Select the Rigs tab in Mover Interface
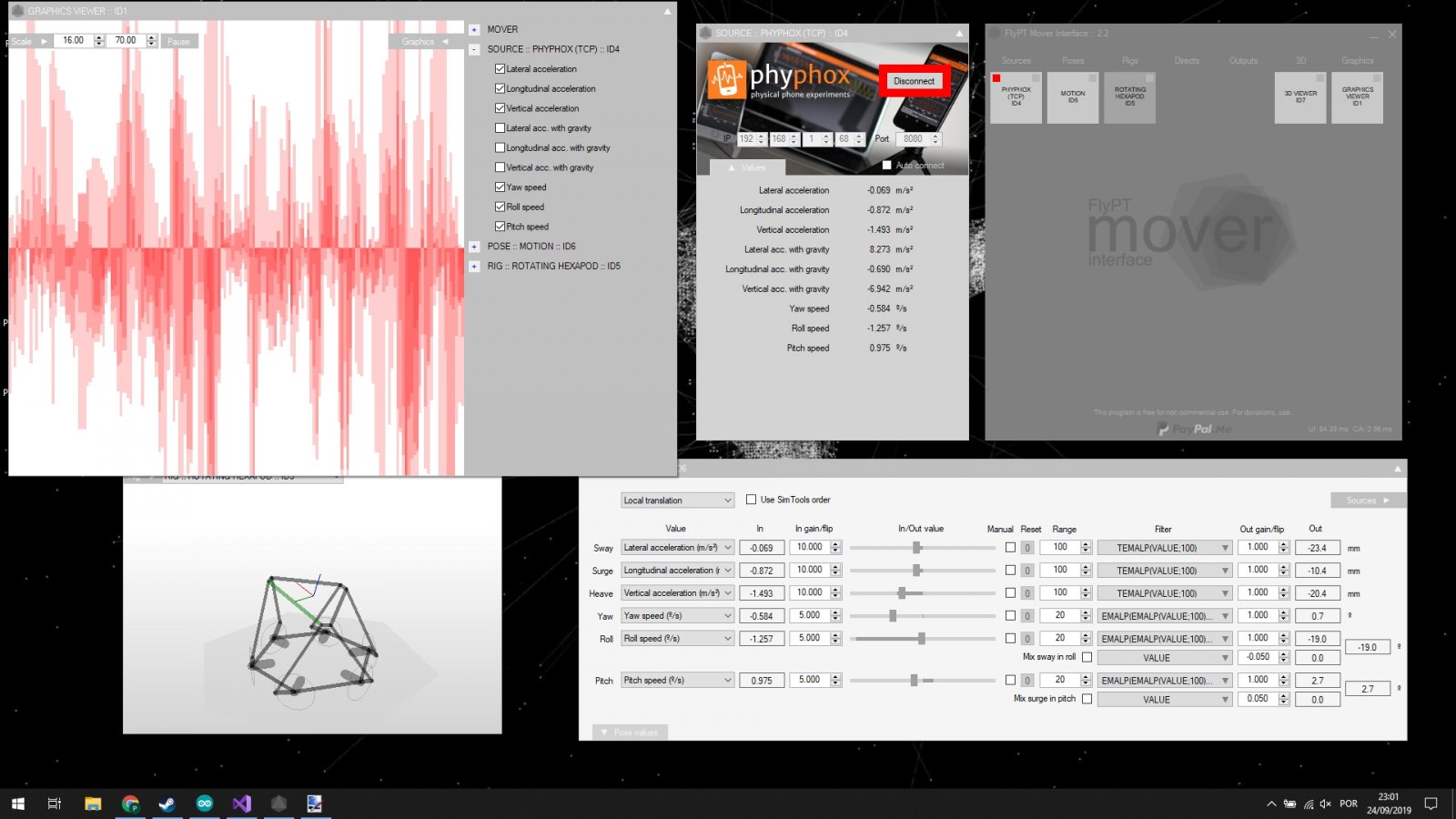The image size is (1456, 819). [x=1130, y=61]
